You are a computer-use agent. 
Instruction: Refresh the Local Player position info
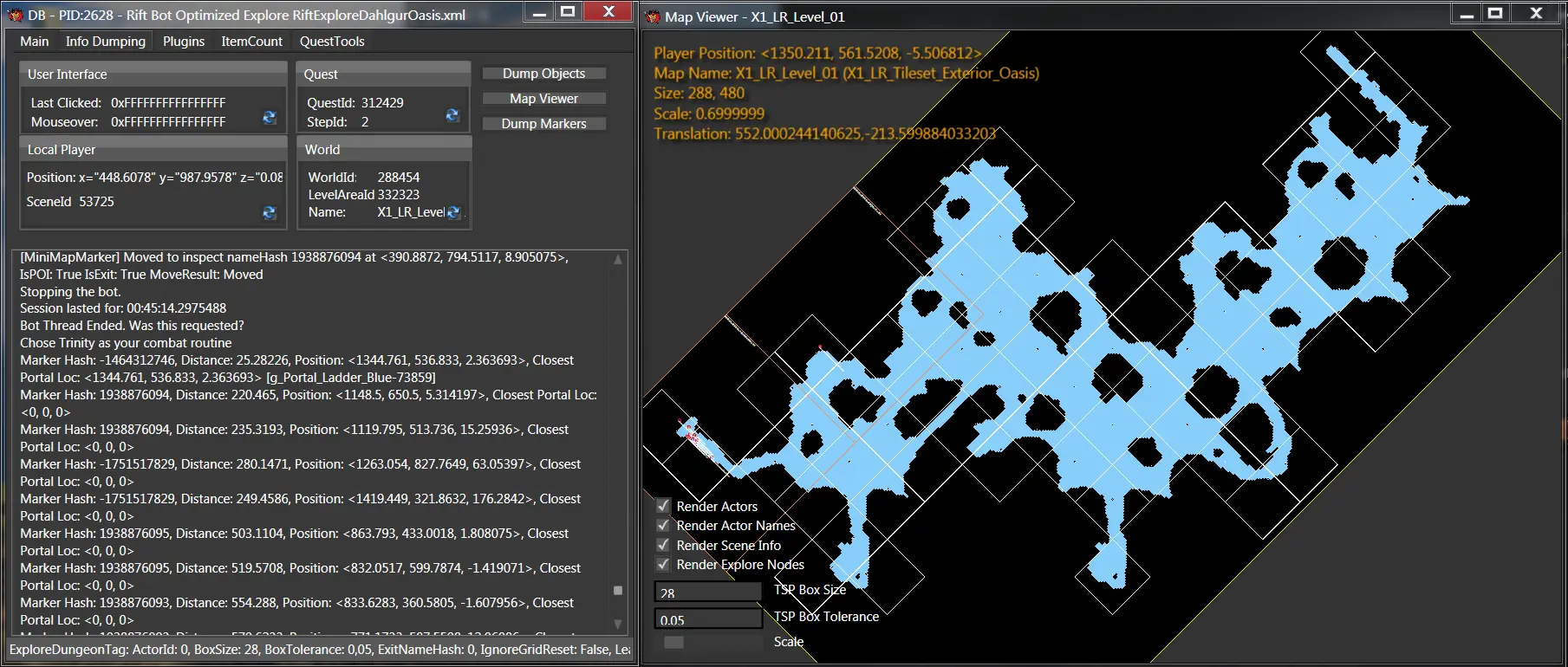[270, 212]
